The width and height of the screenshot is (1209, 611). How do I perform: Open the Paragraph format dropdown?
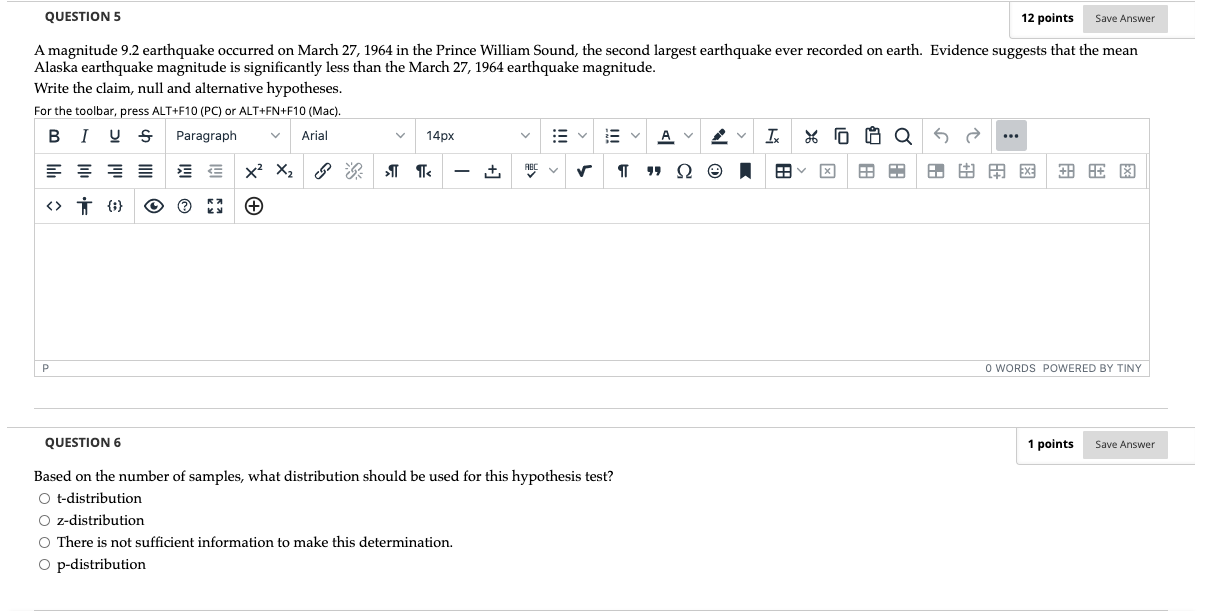[x=227, y=136]
